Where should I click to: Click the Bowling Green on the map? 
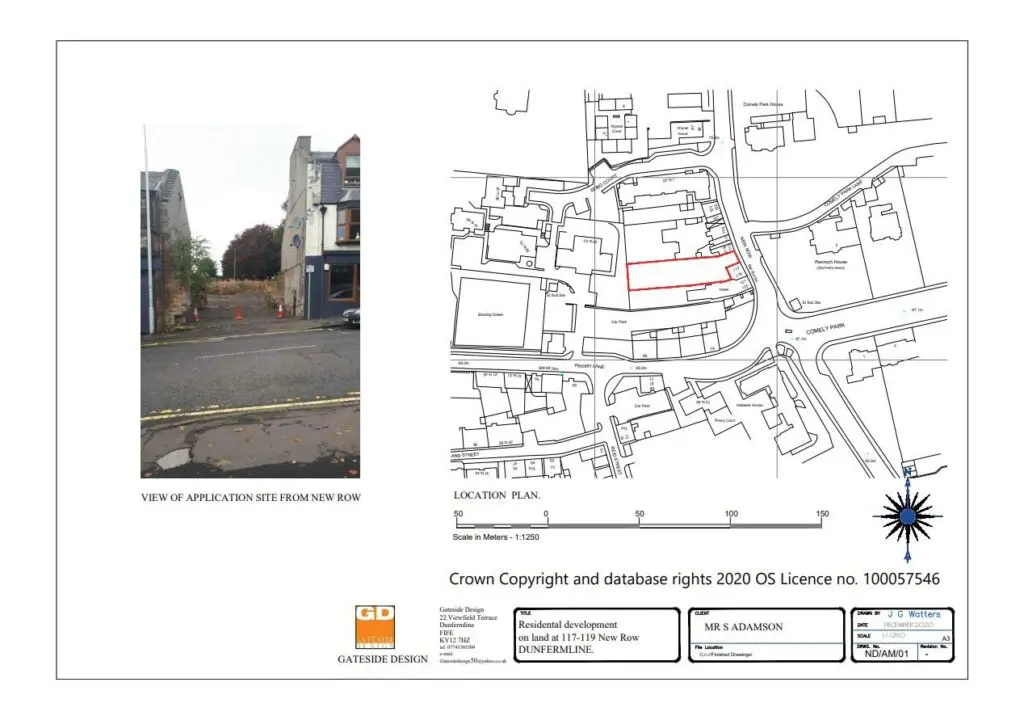tap(493, 313)
